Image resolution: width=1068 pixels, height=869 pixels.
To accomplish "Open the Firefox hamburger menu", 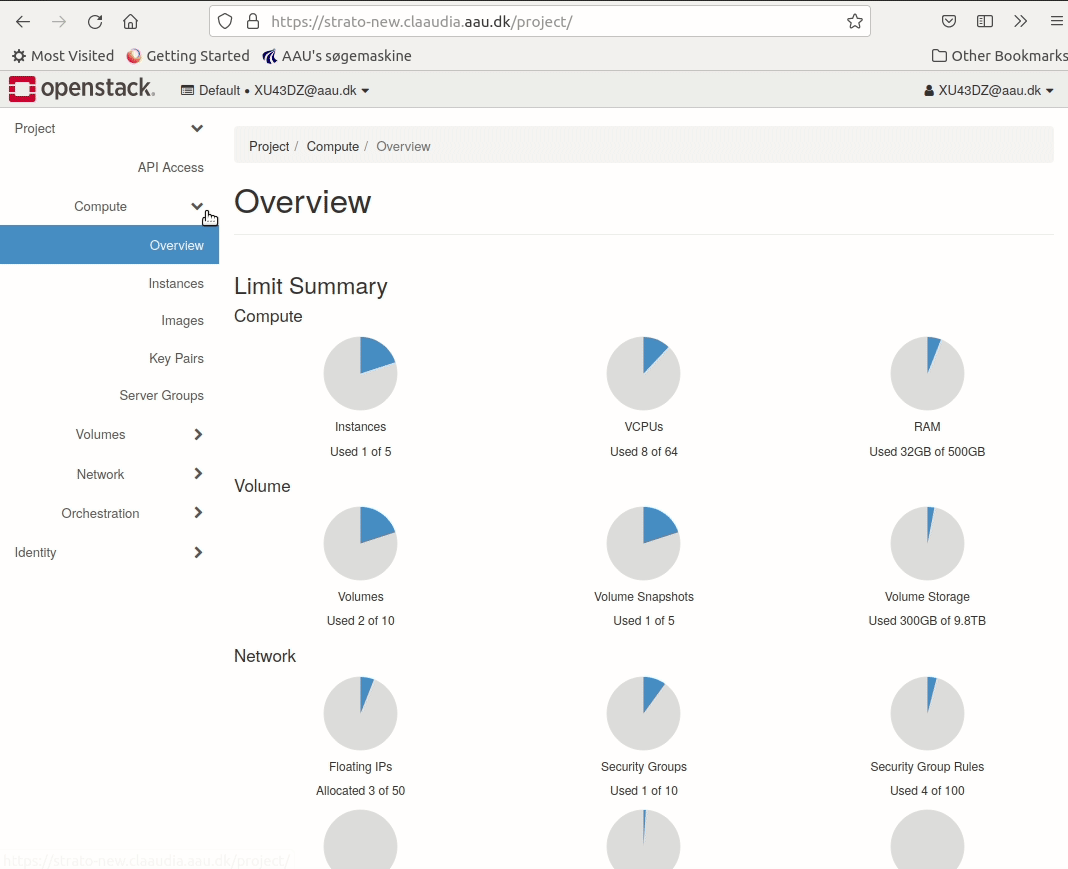I will [x=1056, y=21].
